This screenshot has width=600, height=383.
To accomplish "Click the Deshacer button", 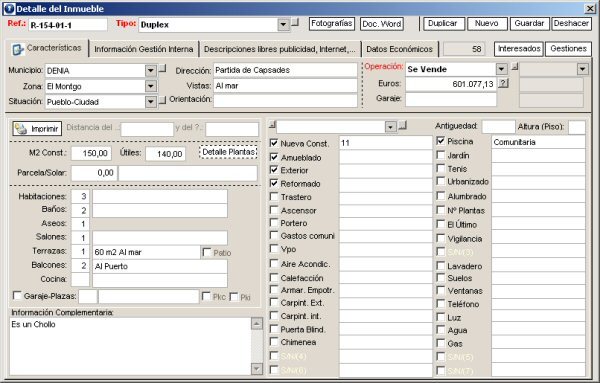I will point(571,23).
